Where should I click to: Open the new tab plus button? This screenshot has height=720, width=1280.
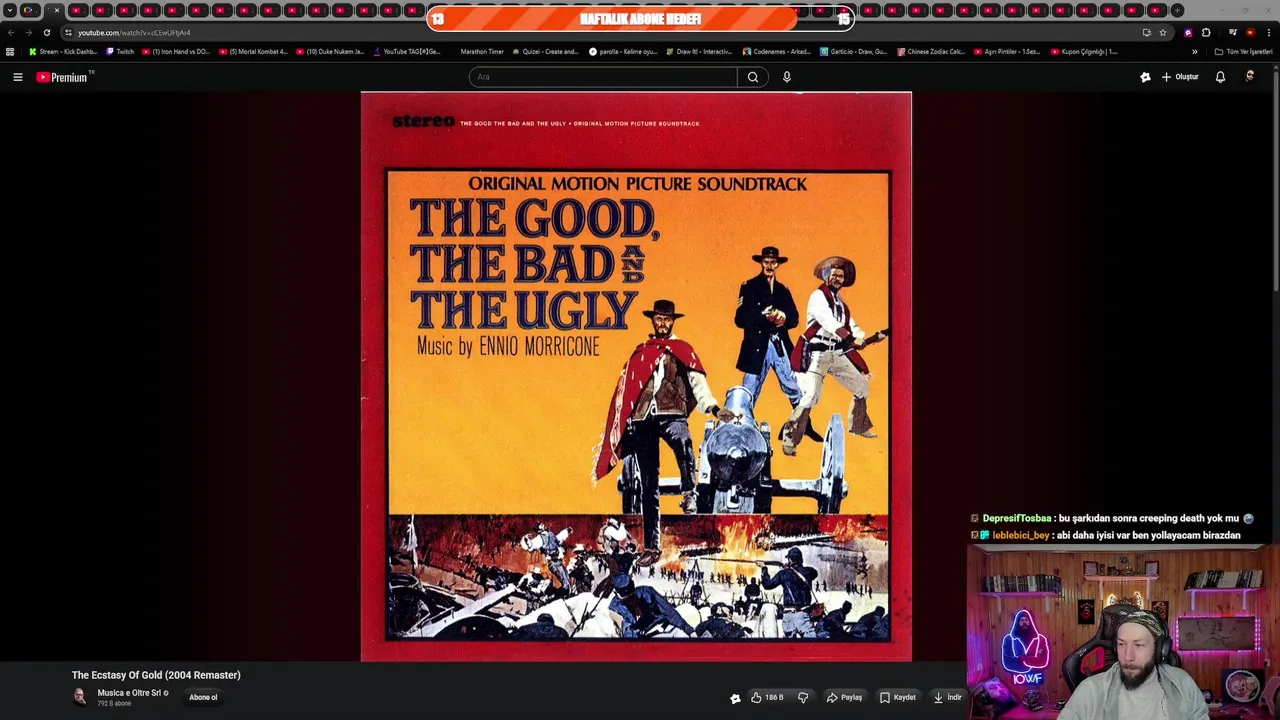[x=1177, y=10]
